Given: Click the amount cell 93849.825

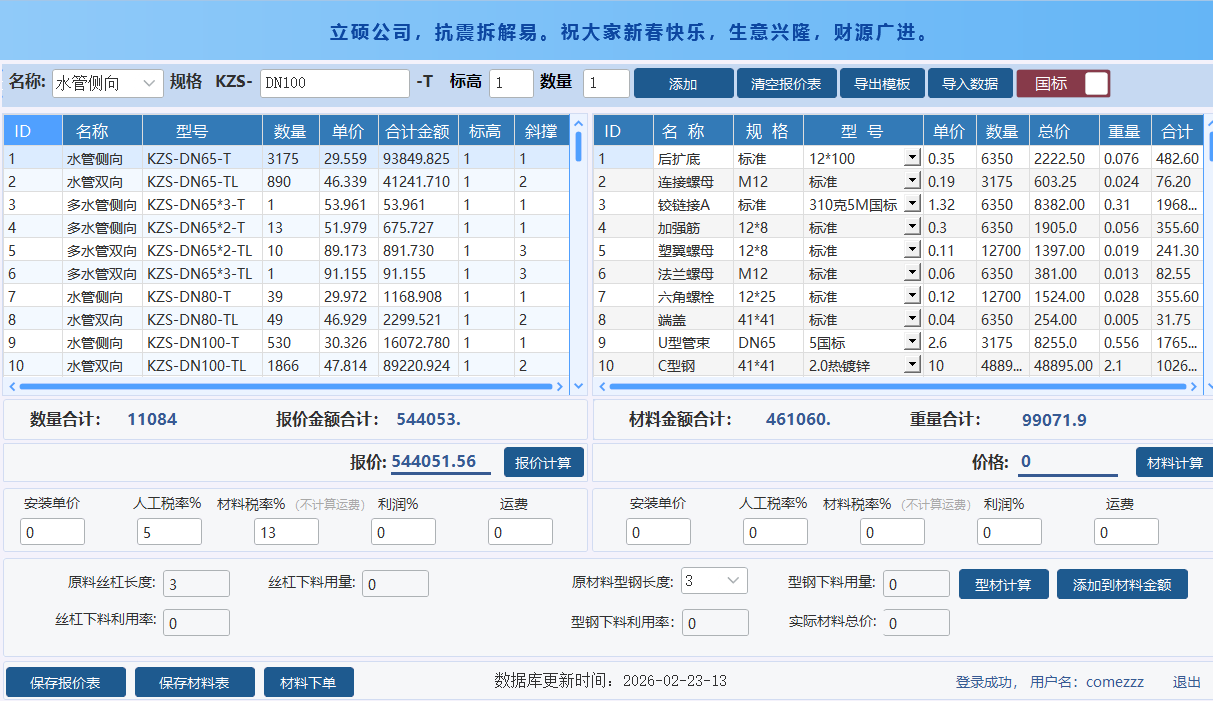Looking at the screenshot, I should click(x=418, y=158).
